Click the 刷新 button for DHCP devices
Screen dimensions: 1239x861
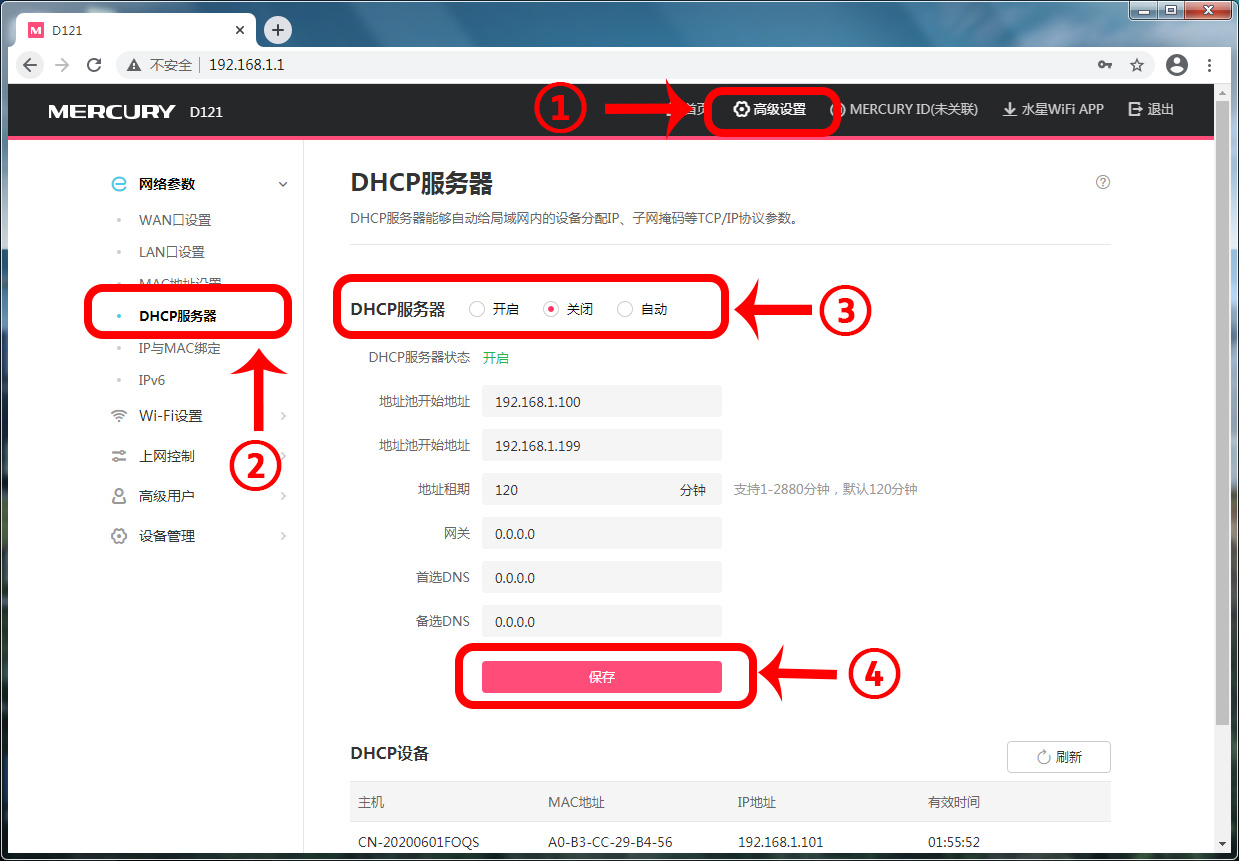click(1058, 757)
